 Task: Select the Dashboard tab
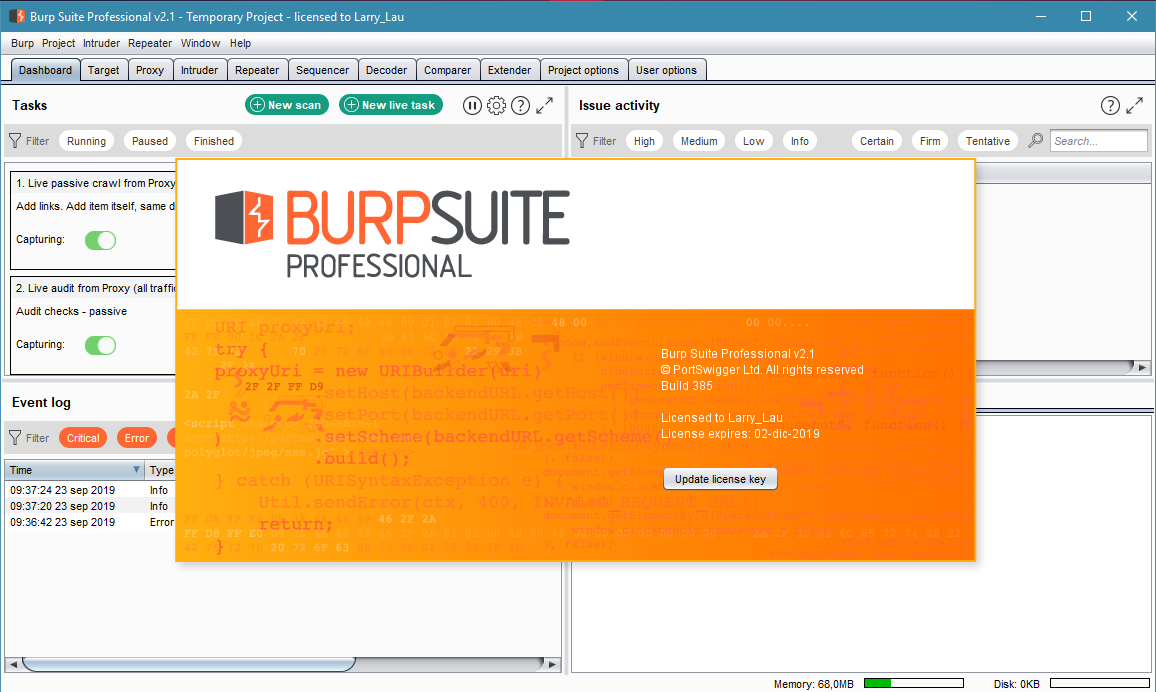tap(45, 70)
